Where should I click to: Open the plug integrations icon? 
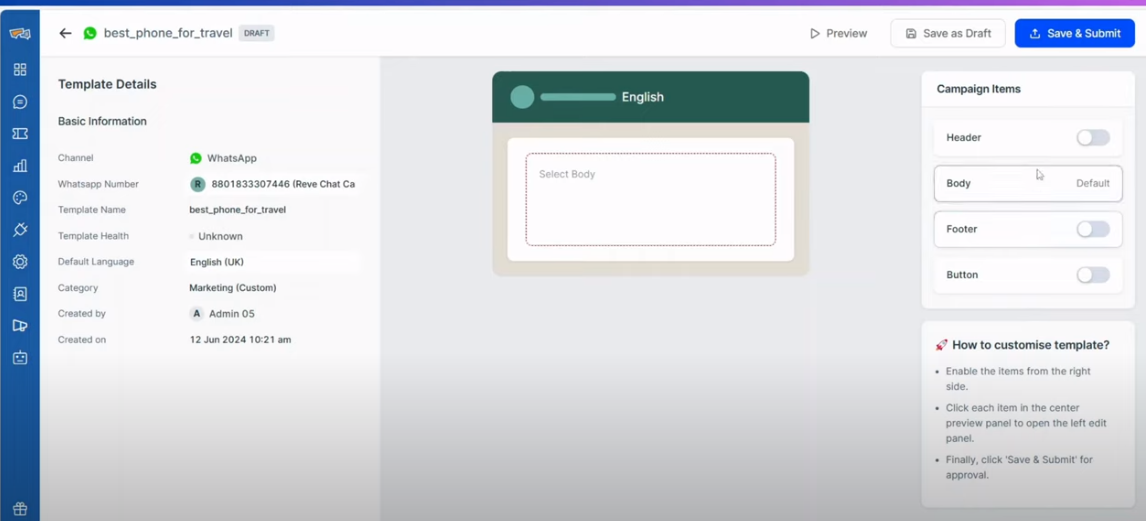point(20,230)
